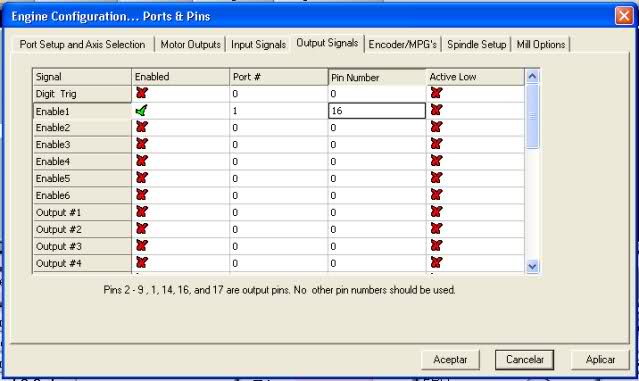Screen dimensions: 639x381
Task: Click the Cancelar button
Action: click(x=524, y=360)
